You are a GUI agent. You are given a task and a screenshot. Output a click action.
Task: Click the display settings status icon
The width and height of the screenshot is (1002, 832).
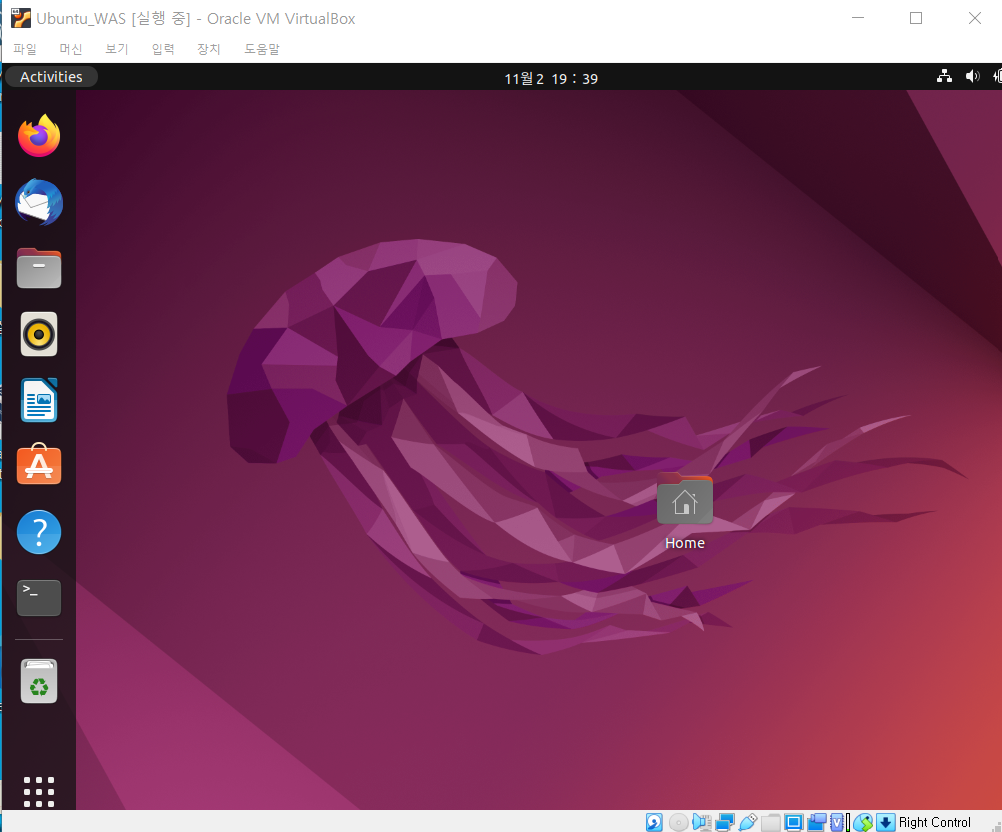click(794, 822)
